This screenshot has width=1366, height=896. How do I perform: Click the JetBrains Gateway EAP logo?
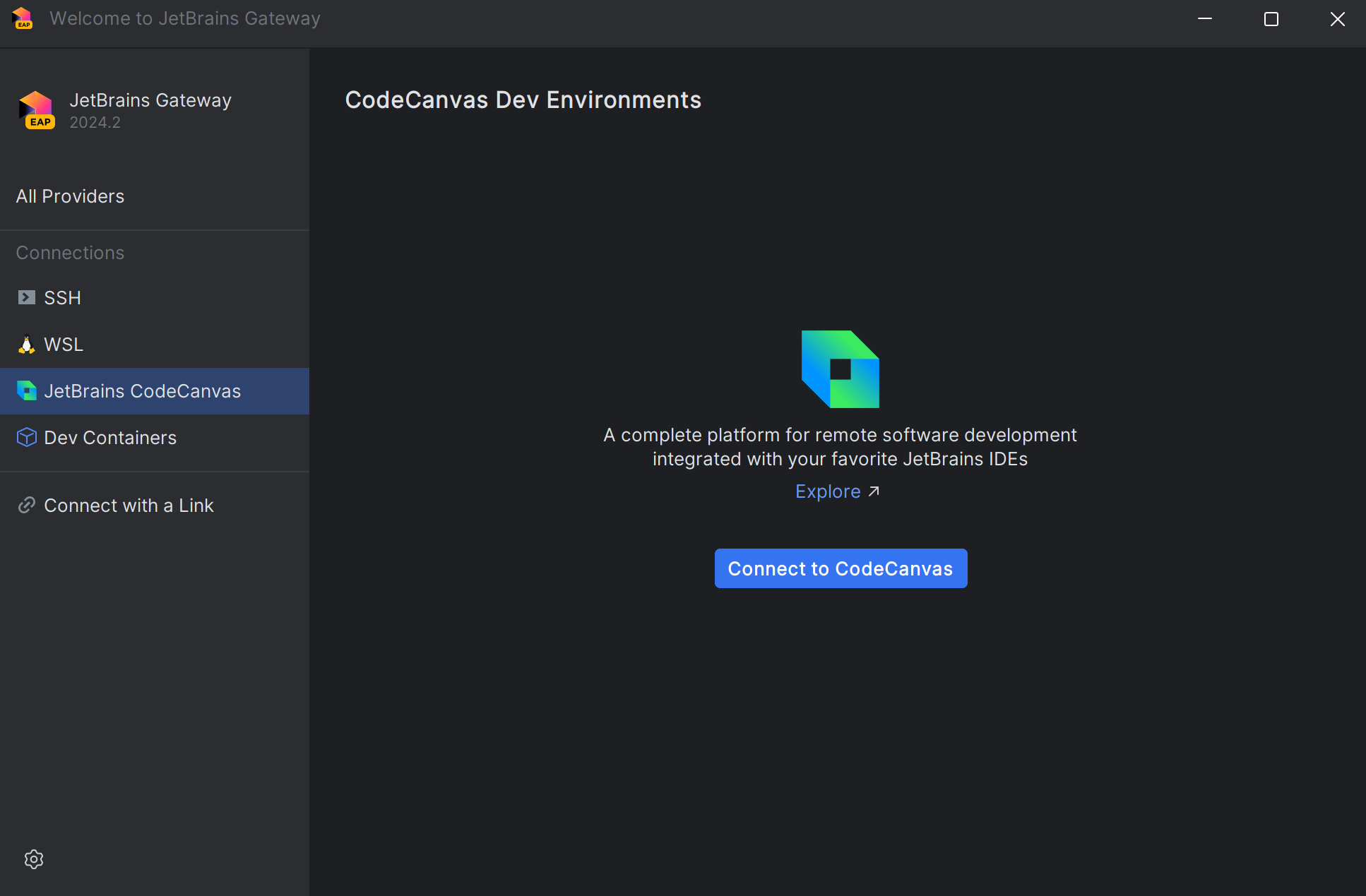click(x=36, y=110)
